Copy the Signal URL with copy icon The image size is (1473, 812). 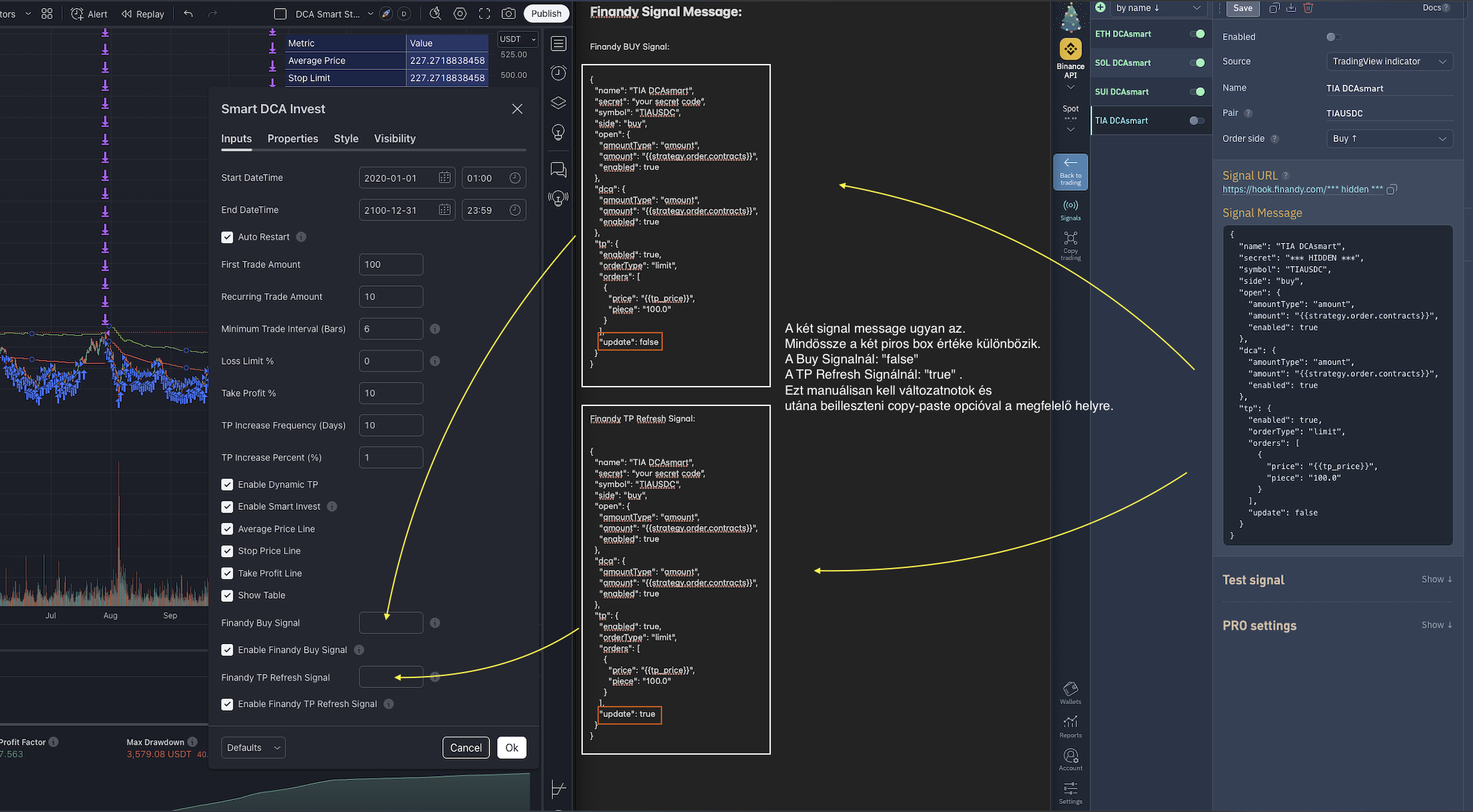coord(1392,190)
